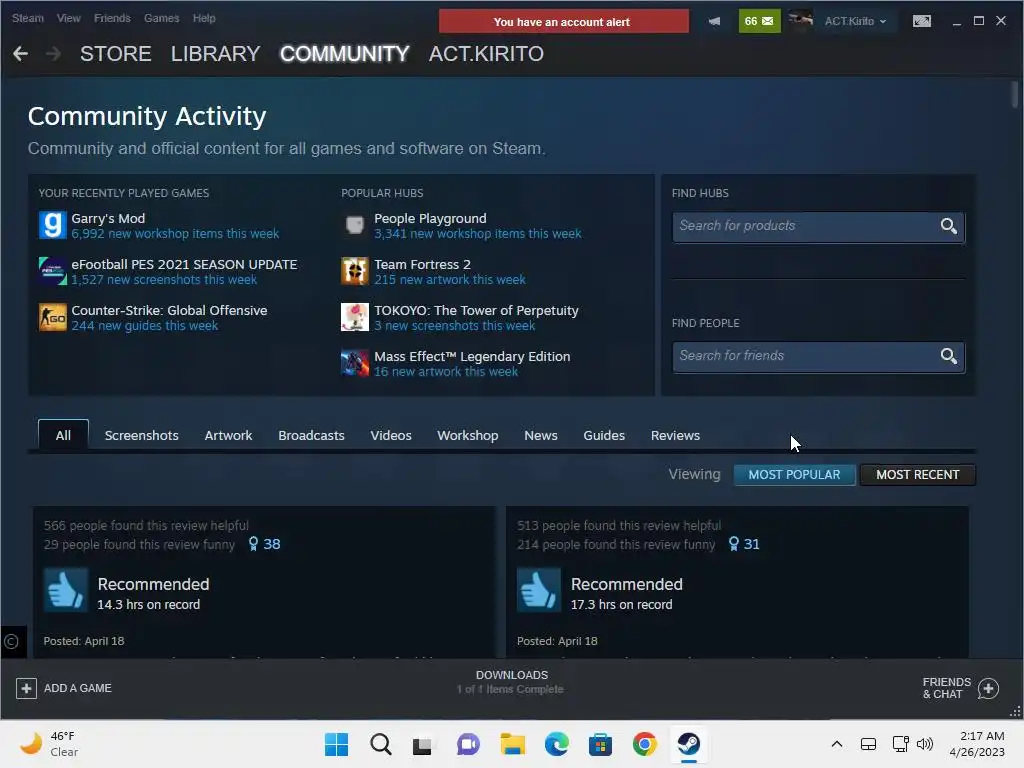This screenshot has width=1024, height=768.
Task: Open Garry's Mod hub icon
Action: (x=52, y=225)
